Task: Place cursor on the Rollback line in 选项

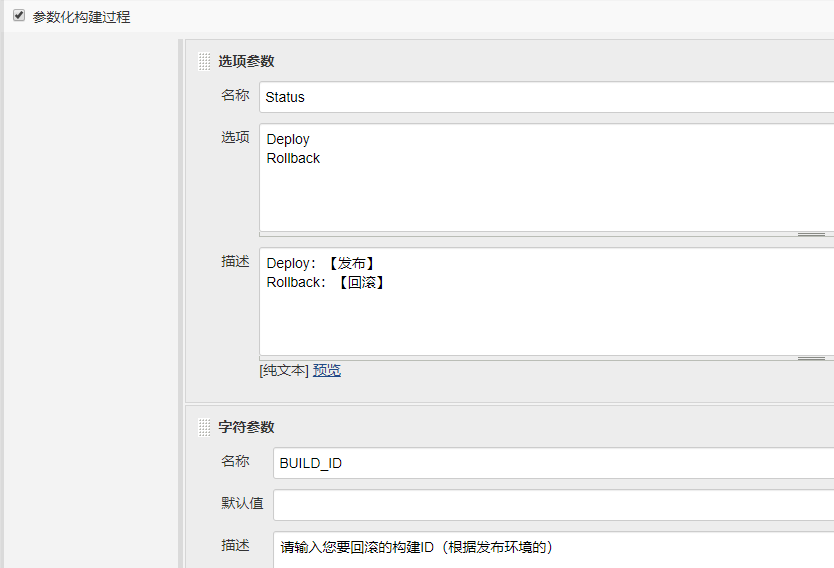Action: [x=293, y=158]
